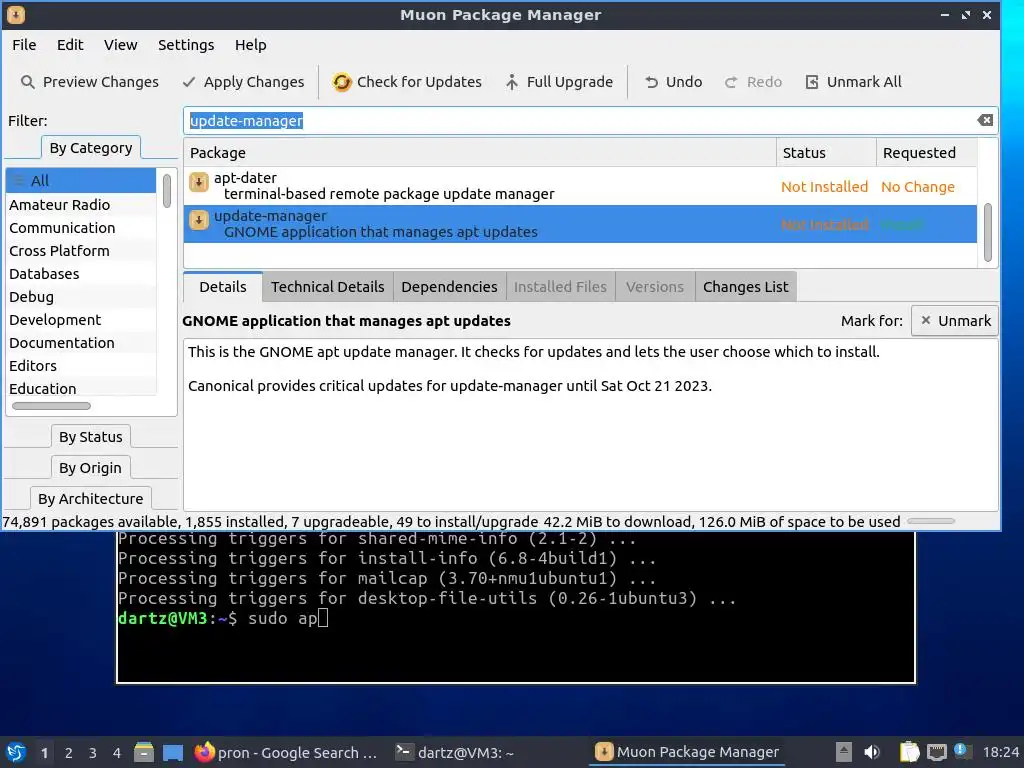Click the package list vertical scrollbar
The width and height of the screenshot is (1024, 768).
pos(987,232)
